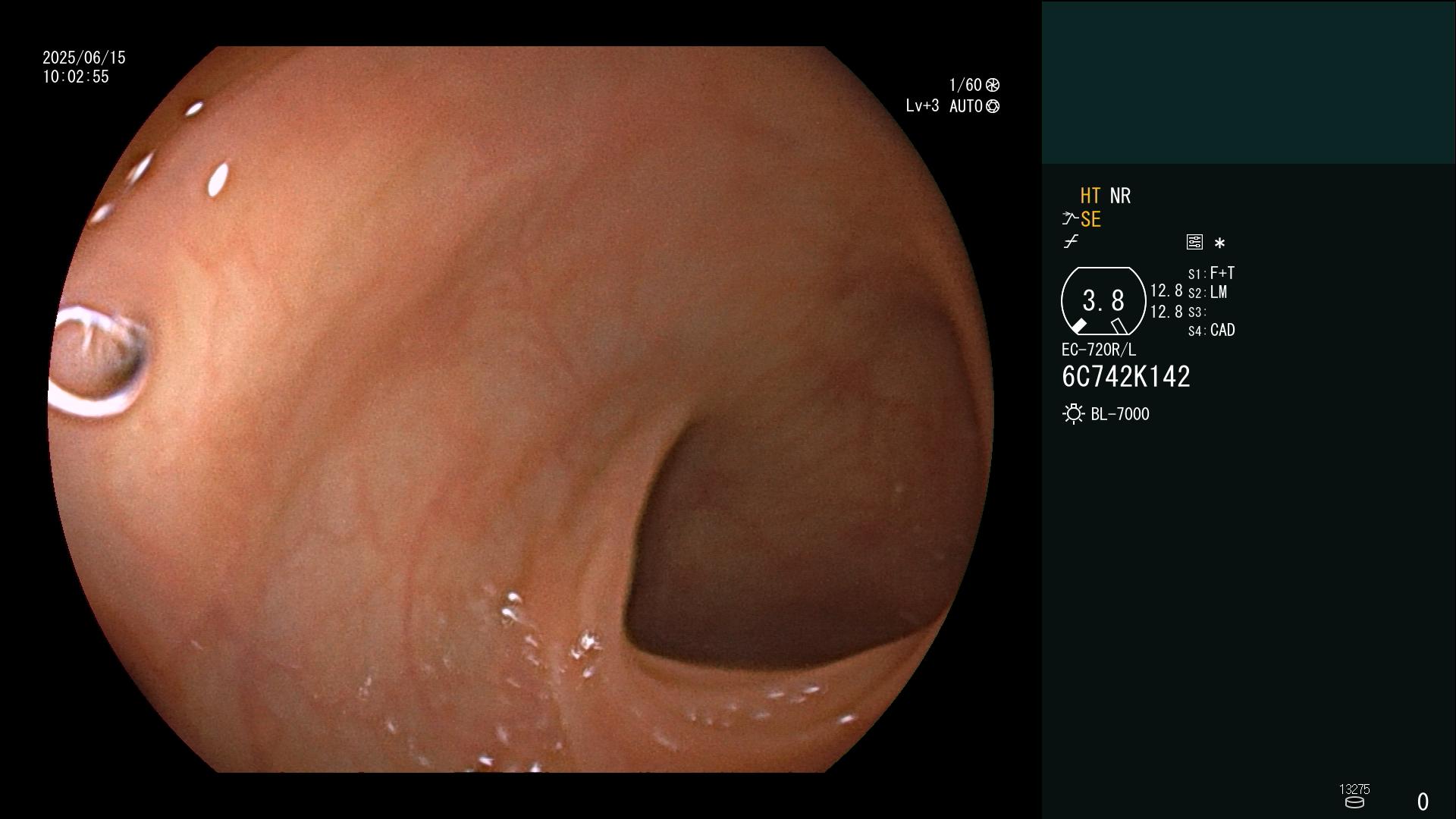
Task: Click the lower 12.8 diameter value
Action: click(1166, 312)
